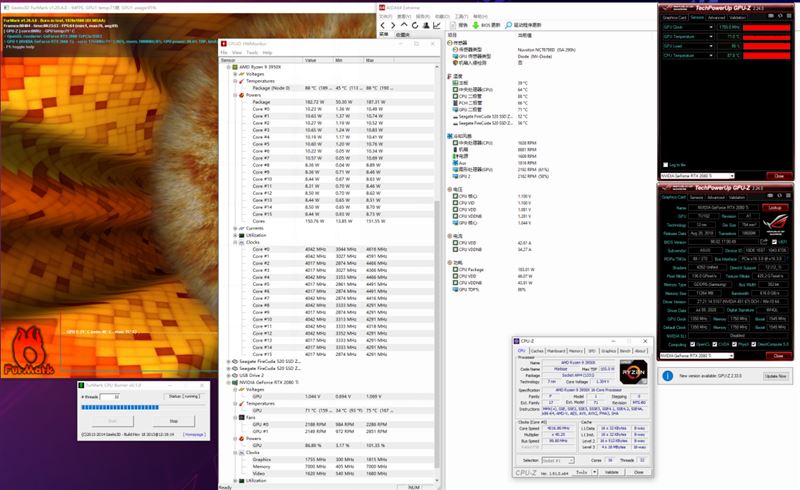Image resolution: width=800 pixels, height=490 pixels.
Task: Expand the Currents node in HWMonitor
Action: pyautogui.click(x=235, y=228)
